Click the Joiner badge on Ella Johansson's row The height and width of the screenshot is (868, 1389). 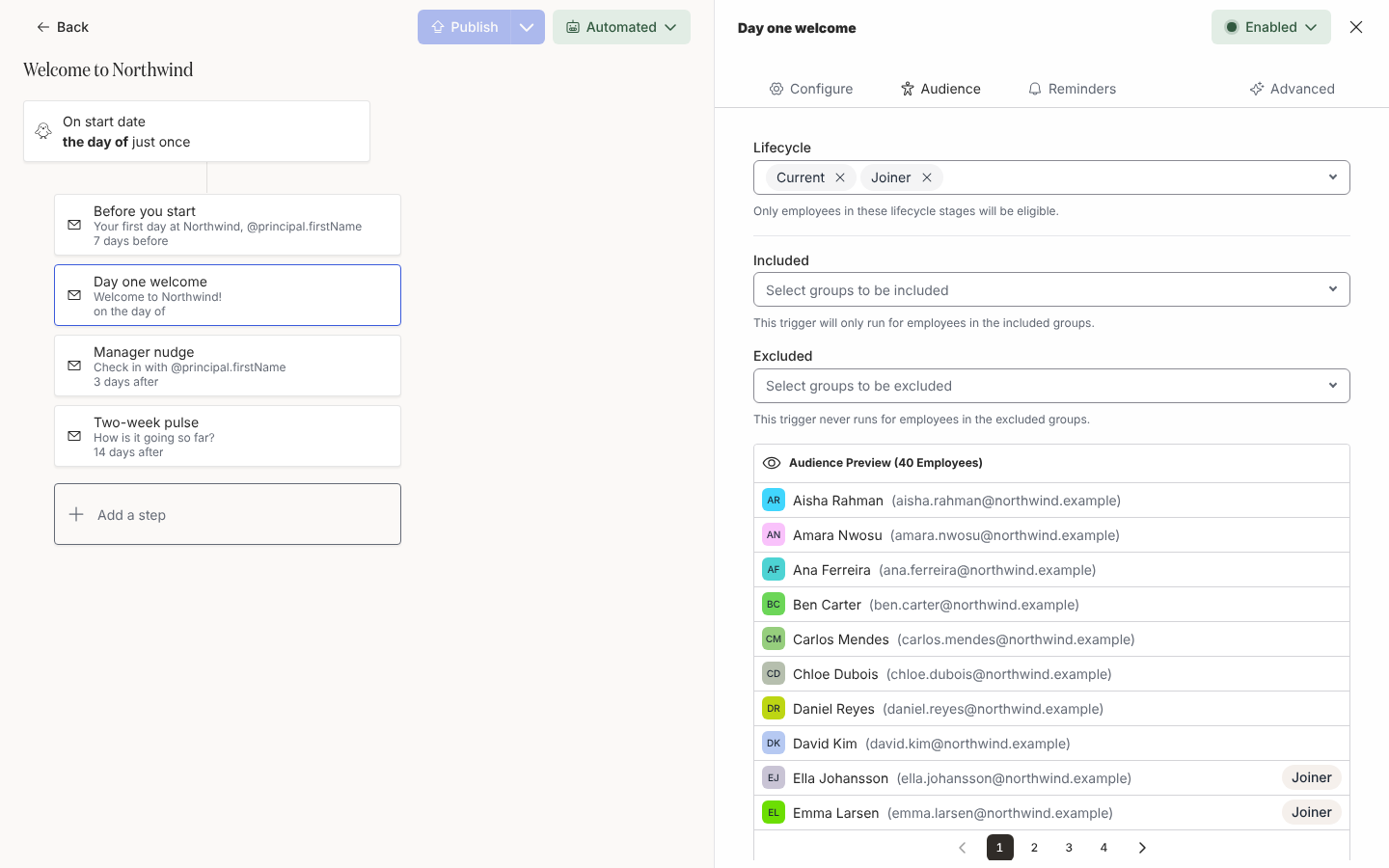tap(1312, 777)
